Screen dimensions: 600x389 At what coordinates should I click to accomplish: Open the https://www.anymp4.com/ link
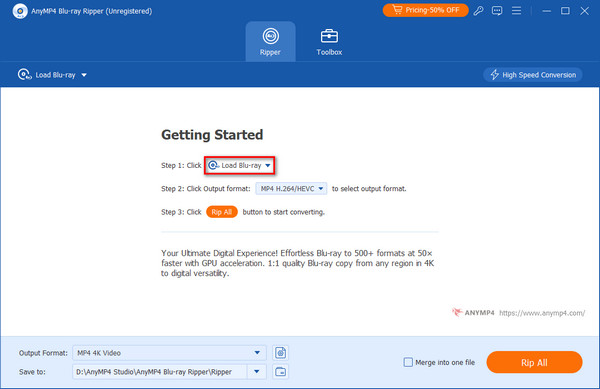[x=542, y=313]
